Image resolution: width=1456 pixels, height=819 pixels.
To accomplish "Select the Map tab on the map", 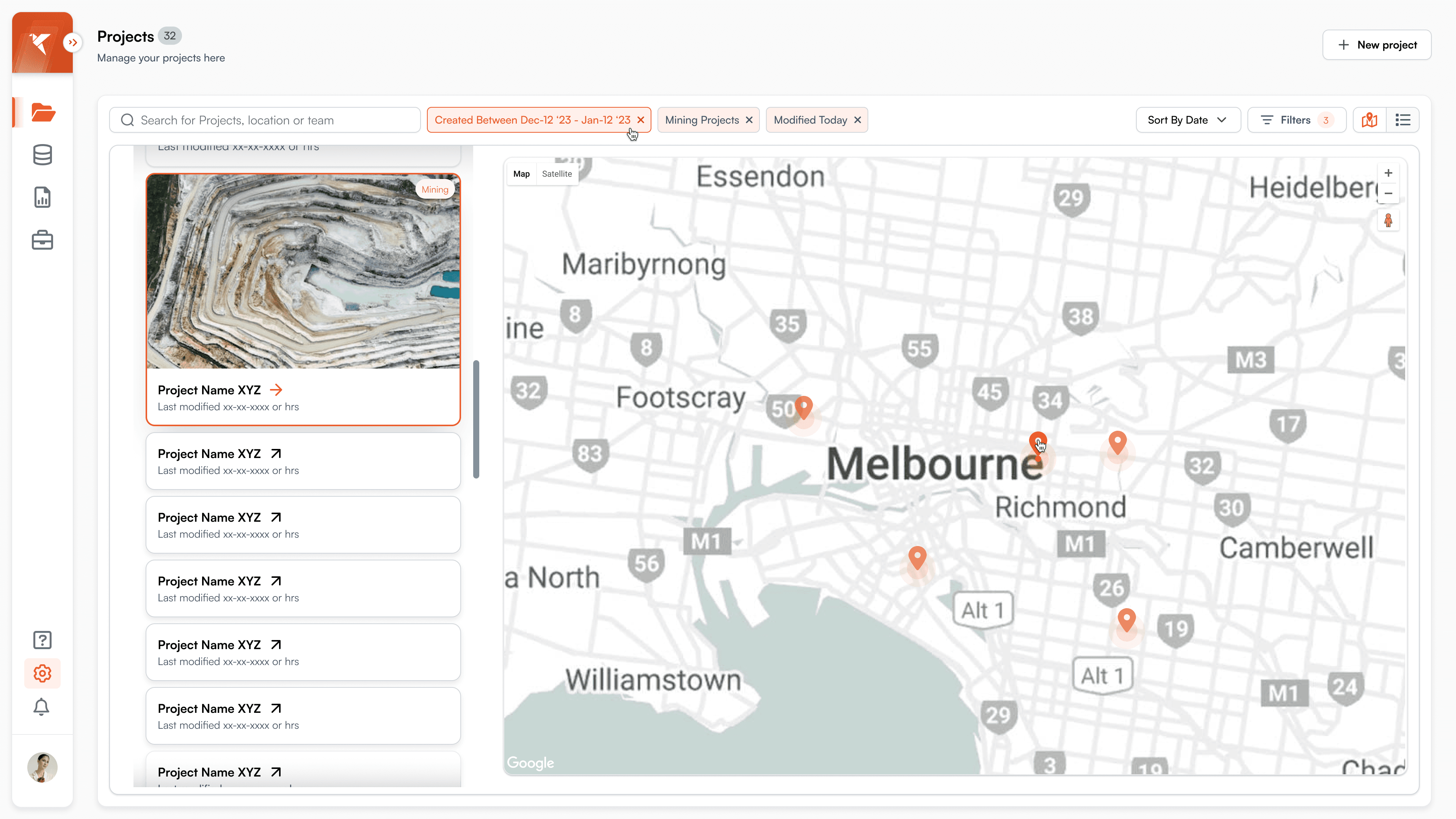I will 522,174.
